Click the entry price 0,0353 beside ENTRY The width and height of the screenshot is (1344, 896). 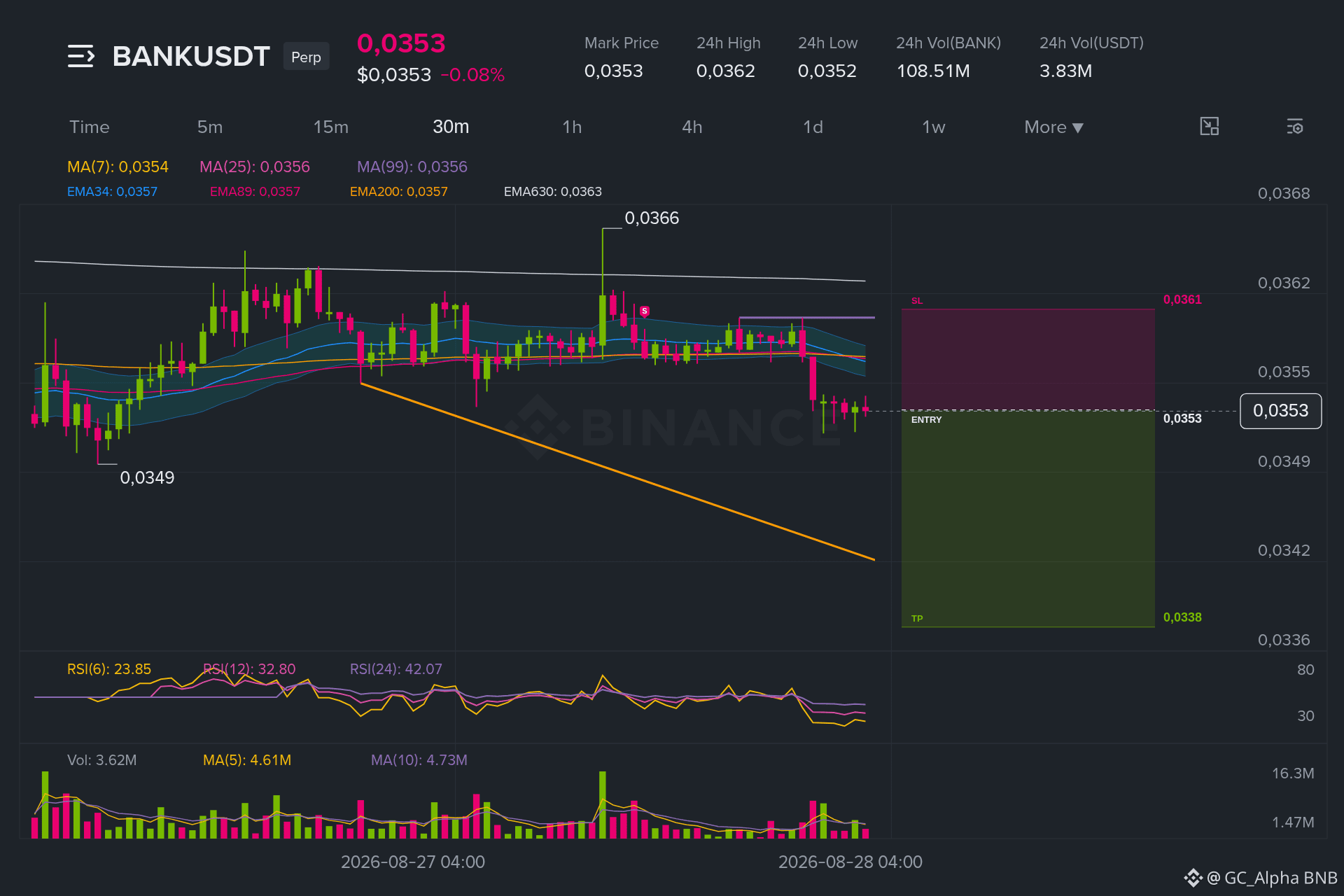coord(1182,419)
